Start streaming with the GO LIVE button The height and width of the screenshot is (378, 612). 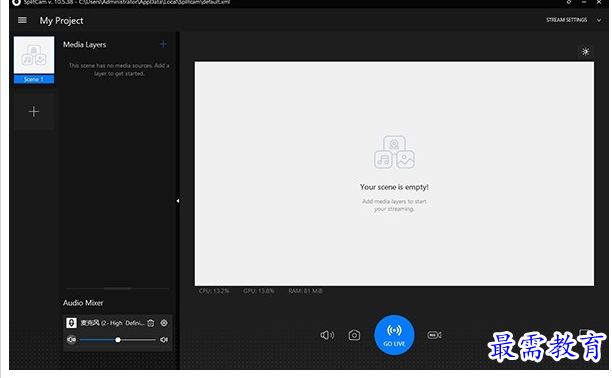click(394, 335)
